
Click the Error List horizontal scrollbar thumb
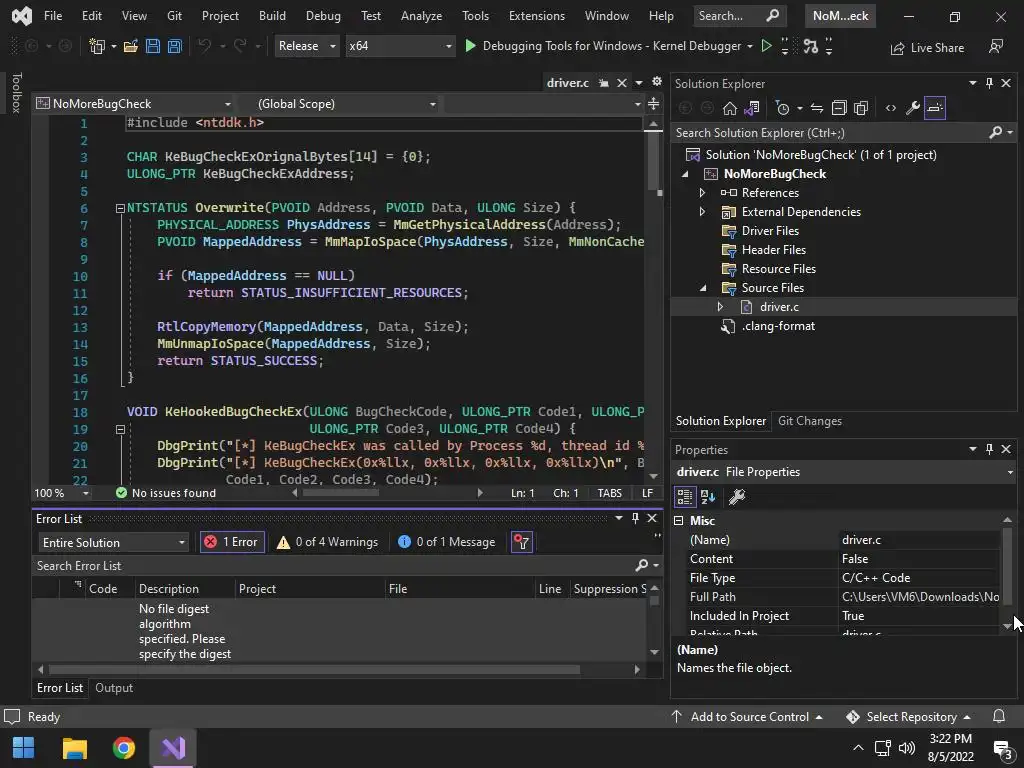(314, 669)
